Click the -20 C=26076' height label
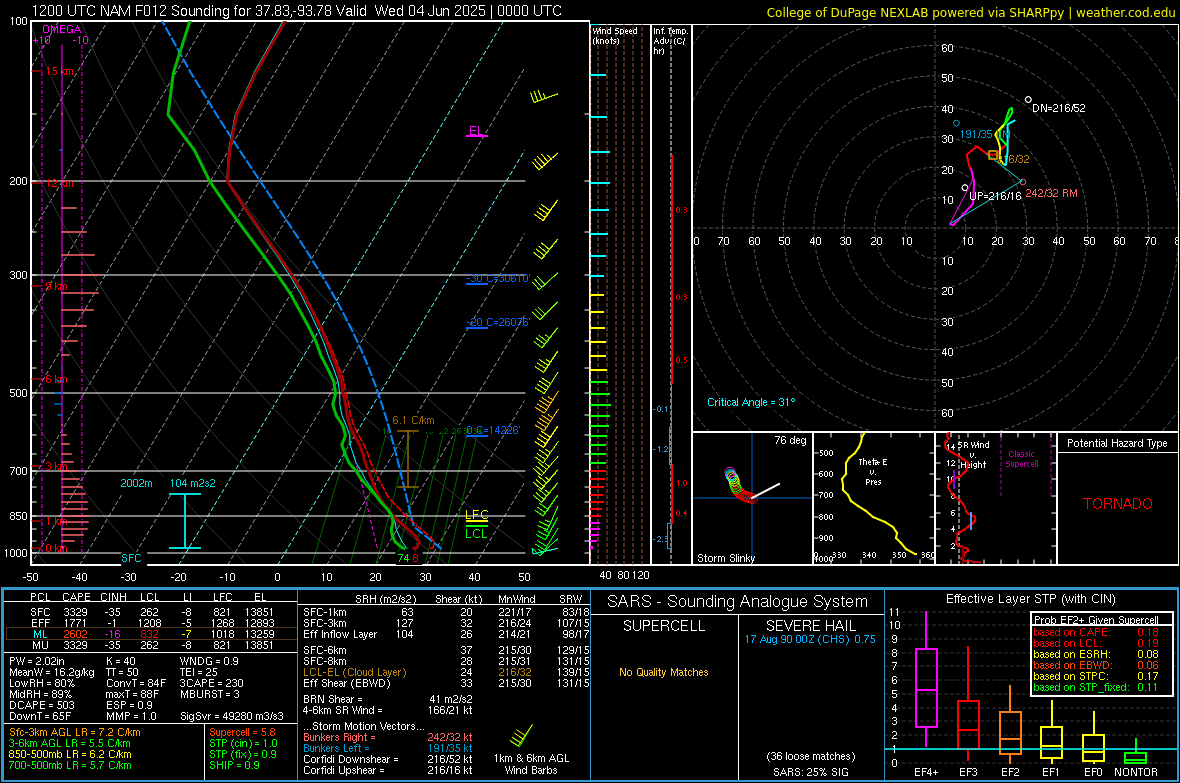This screenshot has height=783, width=1180. pyautogui.click(x=498, y=322)
